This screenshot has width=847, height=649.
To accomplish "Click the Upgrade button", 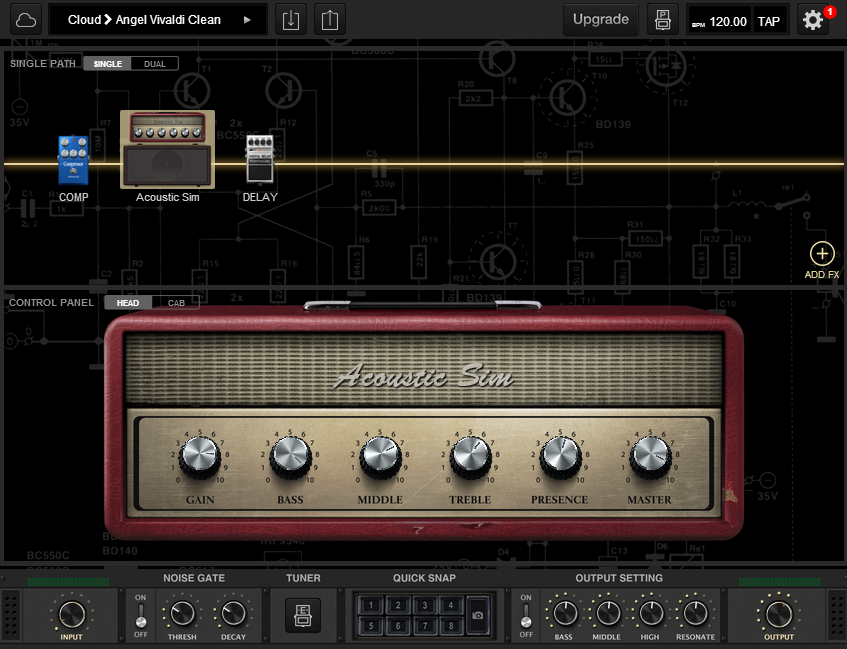I will click(601, 20).
